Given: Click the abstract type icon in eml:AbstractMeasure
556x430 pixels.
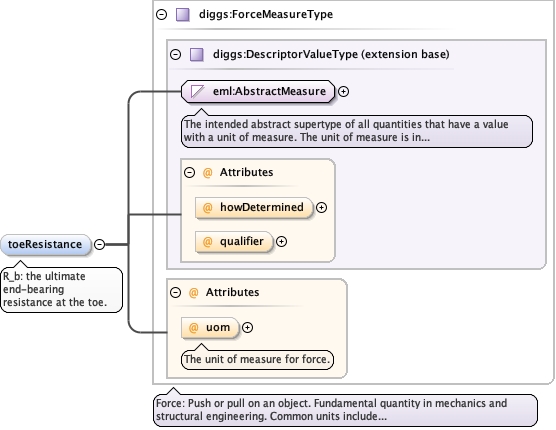Looking at the screenshot, I should [198, 91].
